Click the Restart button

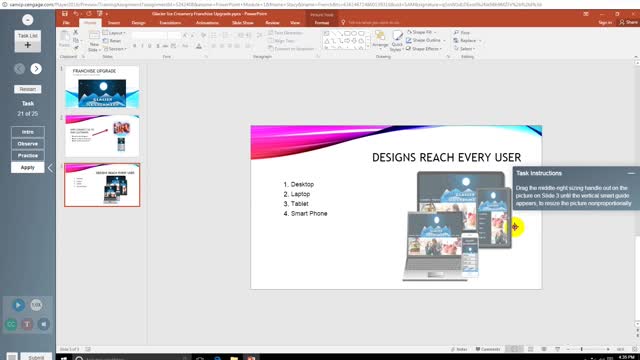click(x=28, y=89)
